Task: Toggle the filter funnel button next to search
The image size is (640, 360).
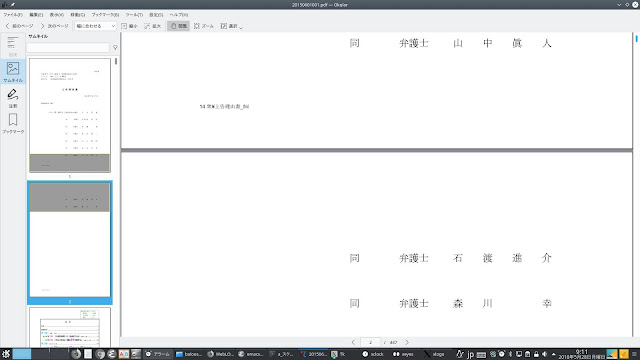Action: click(115, 47)
